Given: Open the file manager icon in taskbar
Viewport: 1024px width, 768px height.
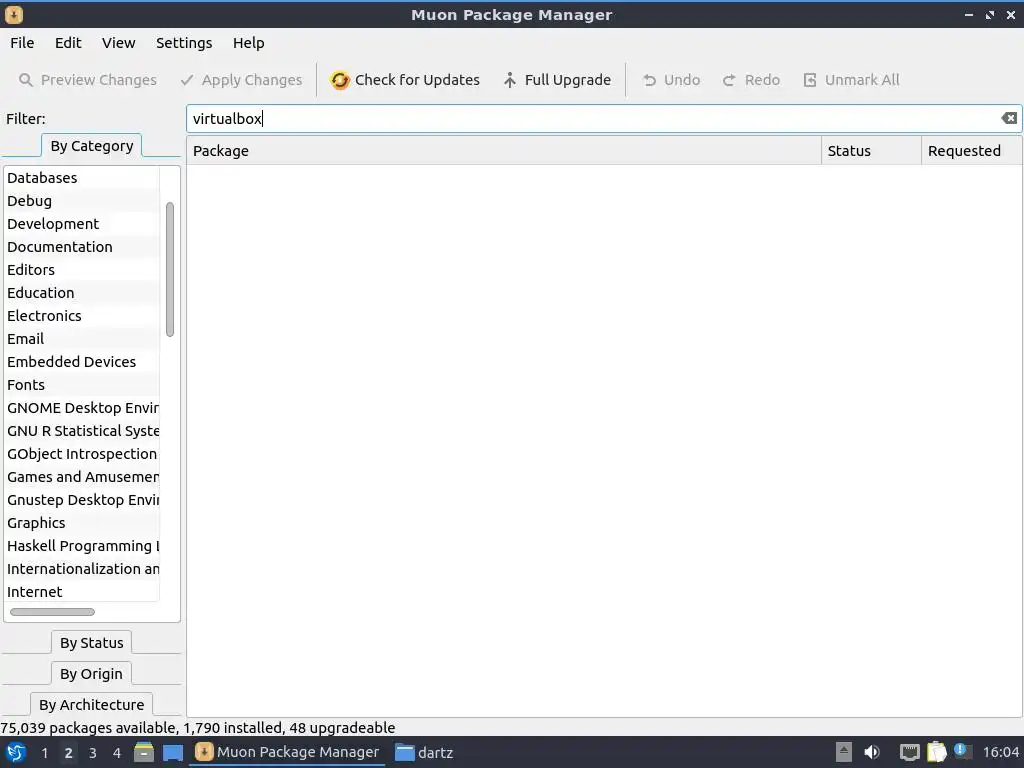Looking at the screenshot, I should [x=144, y=752].
